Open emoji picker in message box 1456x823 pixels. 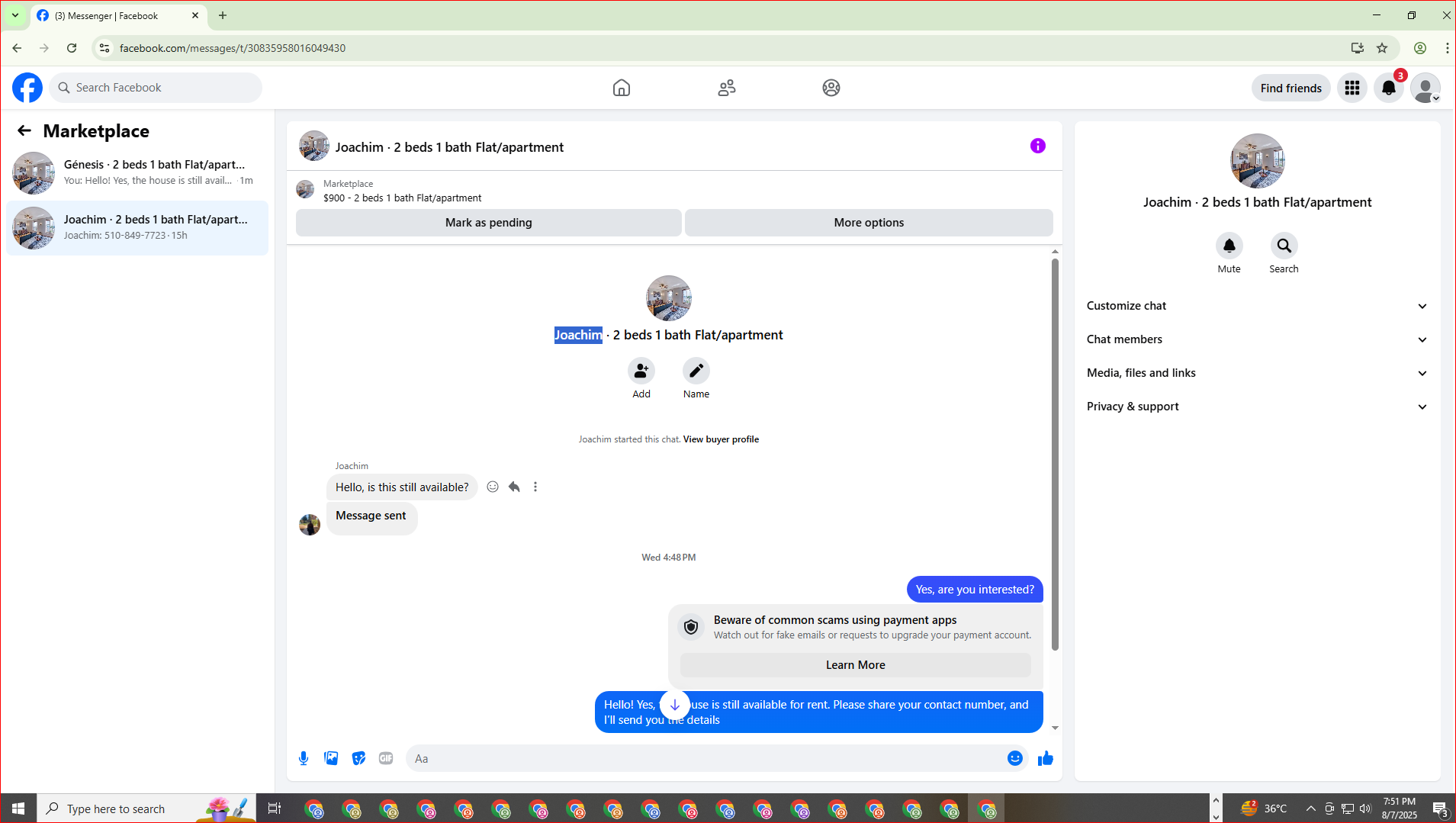coord(1015,758)
